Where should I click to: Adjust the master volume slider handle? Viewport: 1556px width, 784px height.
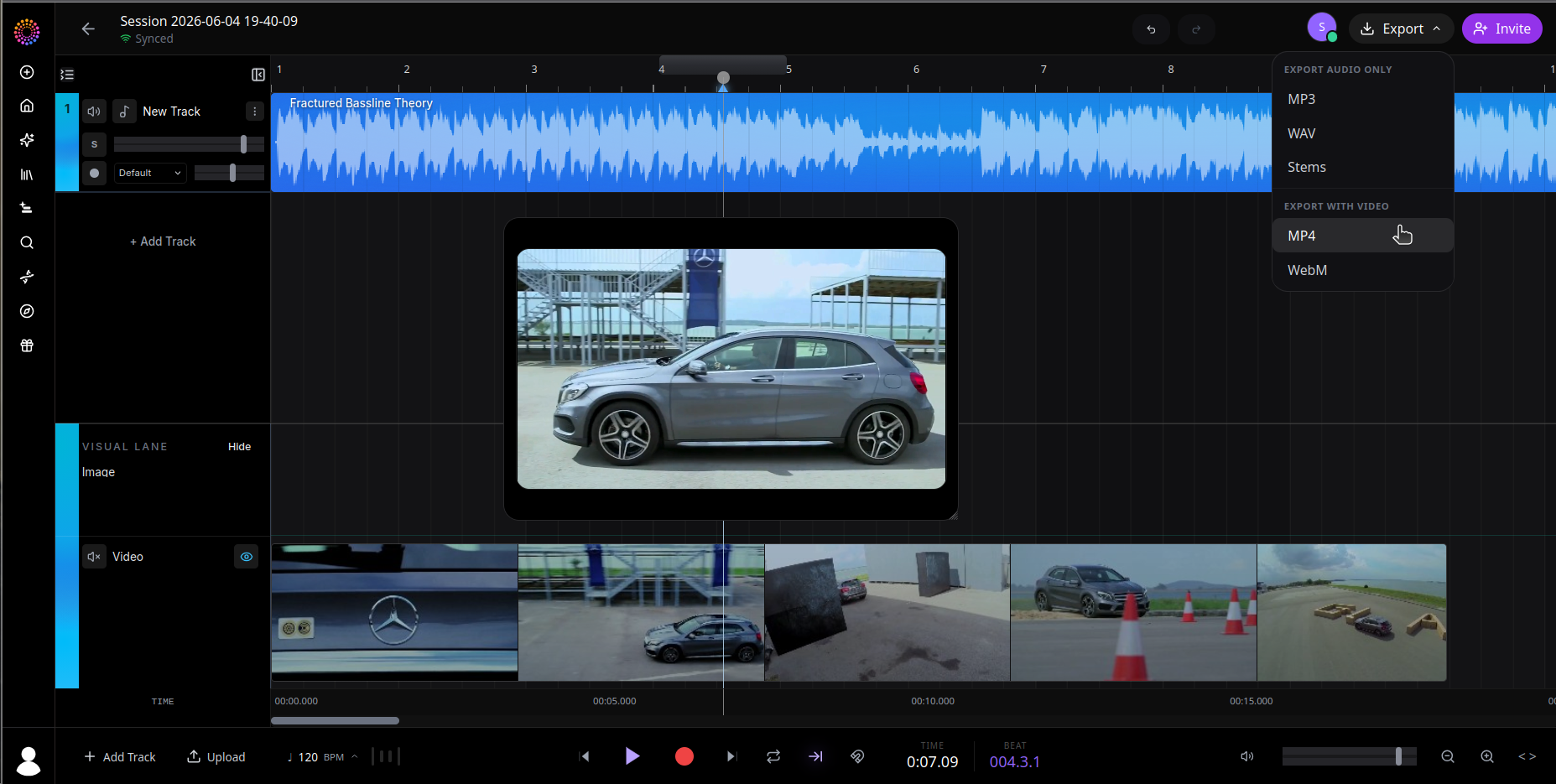pos(1398,756)
